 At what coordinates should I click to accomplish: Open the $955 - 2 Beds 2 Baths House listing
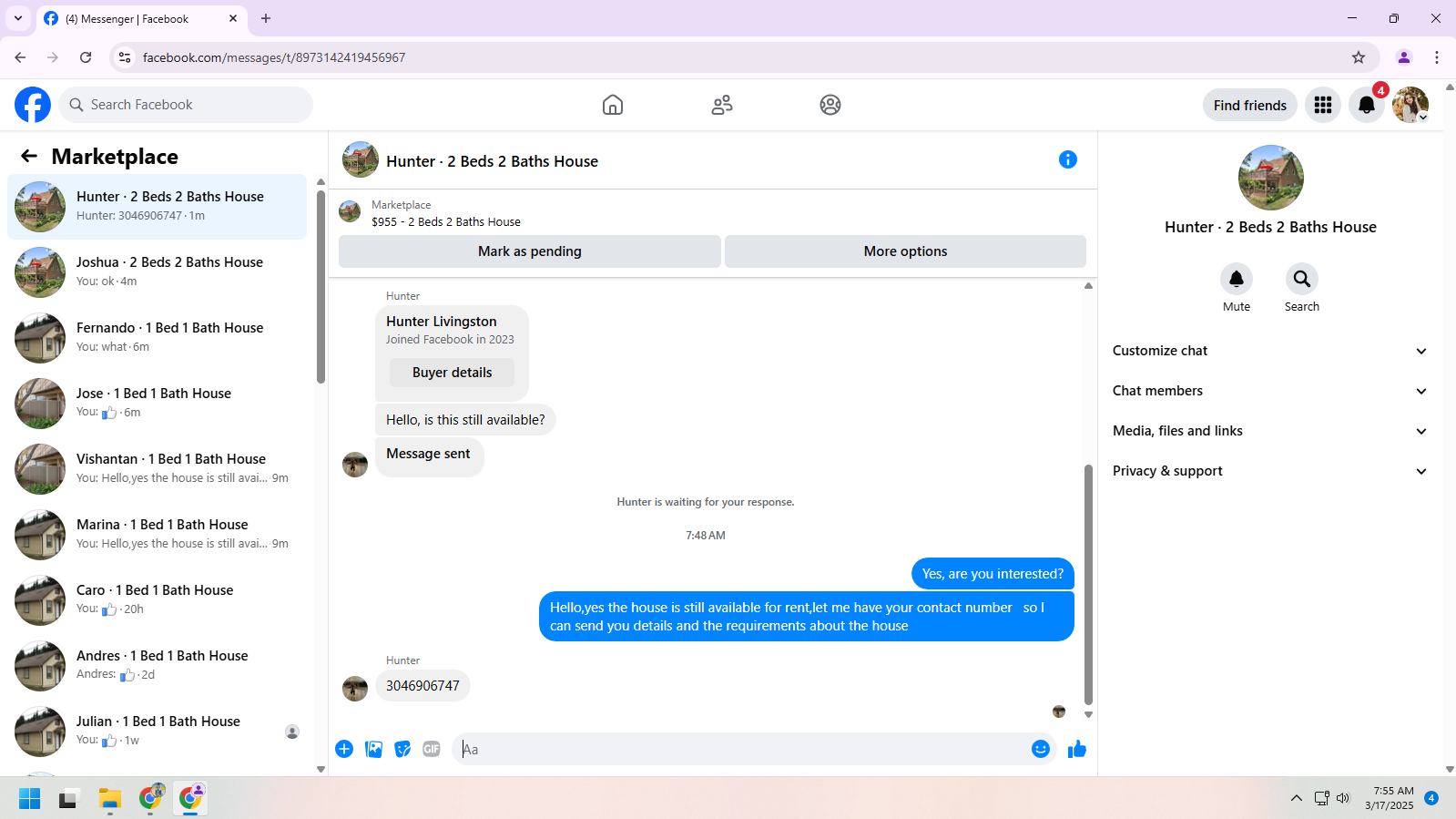pos(446,222)
